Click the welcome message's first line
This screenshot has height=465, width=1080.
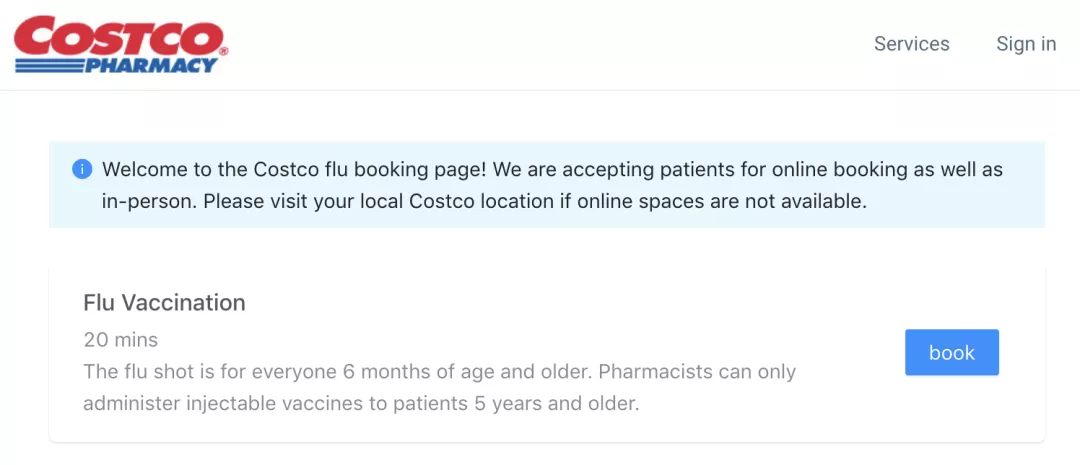(552, 170)
